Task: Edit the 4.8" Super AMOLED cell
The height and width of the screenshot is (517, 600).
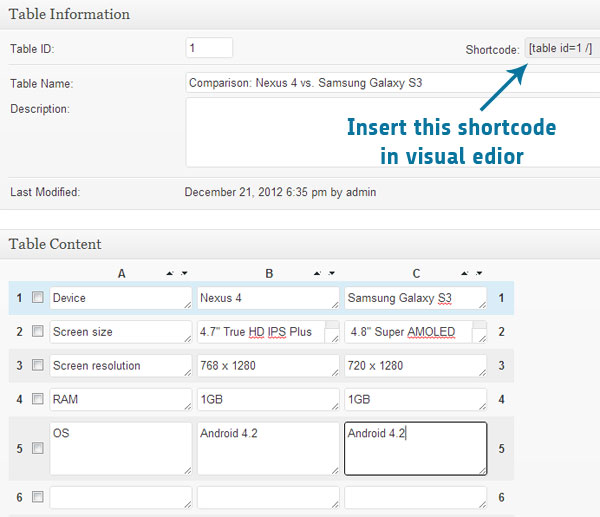Action: pos(416,332)
